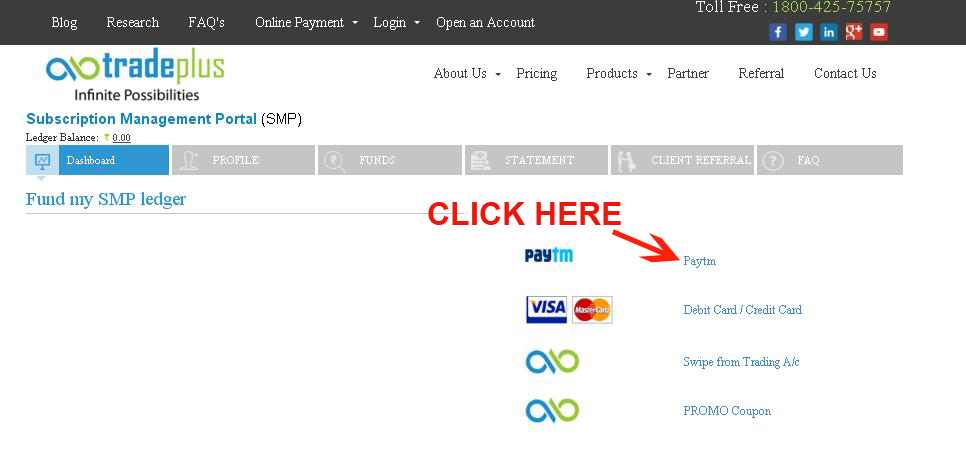Click the MasterCard logo
This screenshot has height=473, width=966.
tap(592, 310)
